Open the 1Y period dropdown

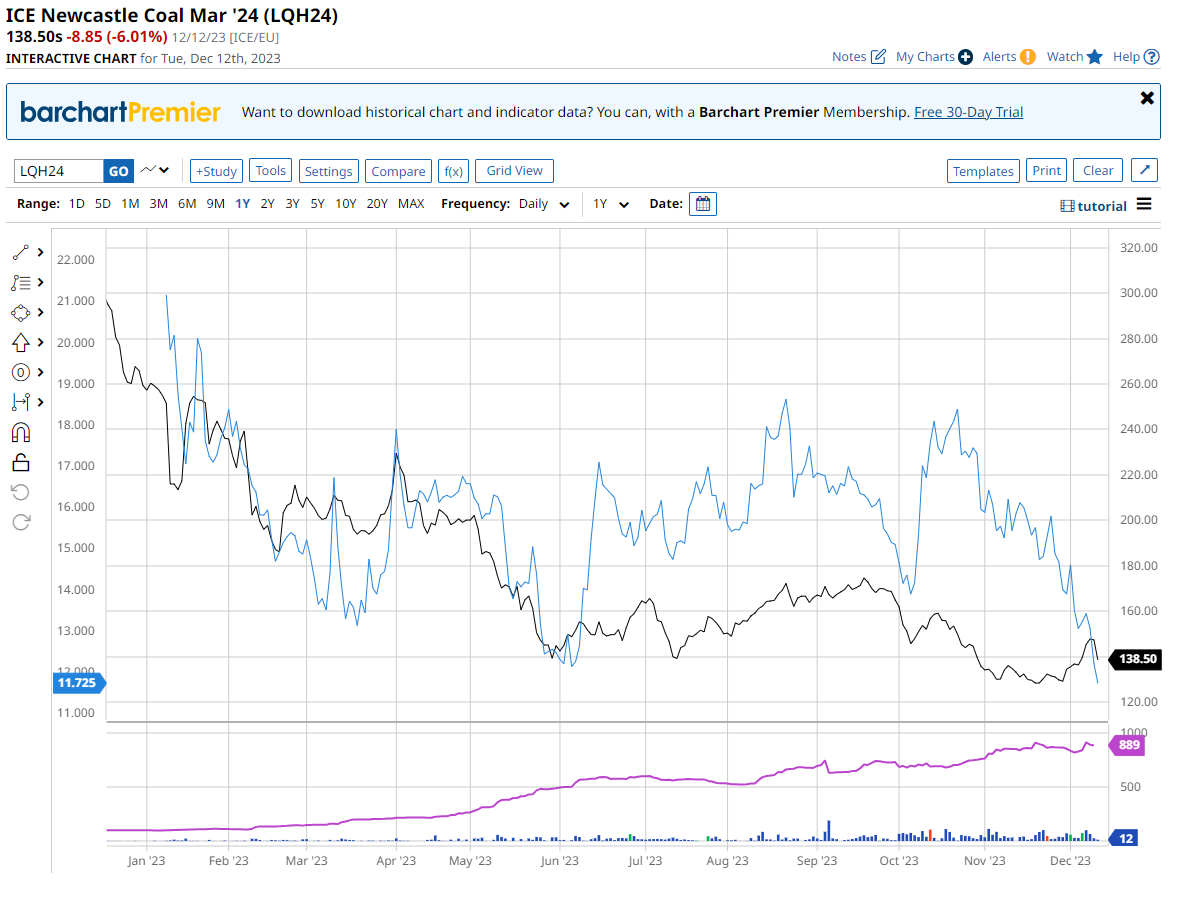point(611,204)
